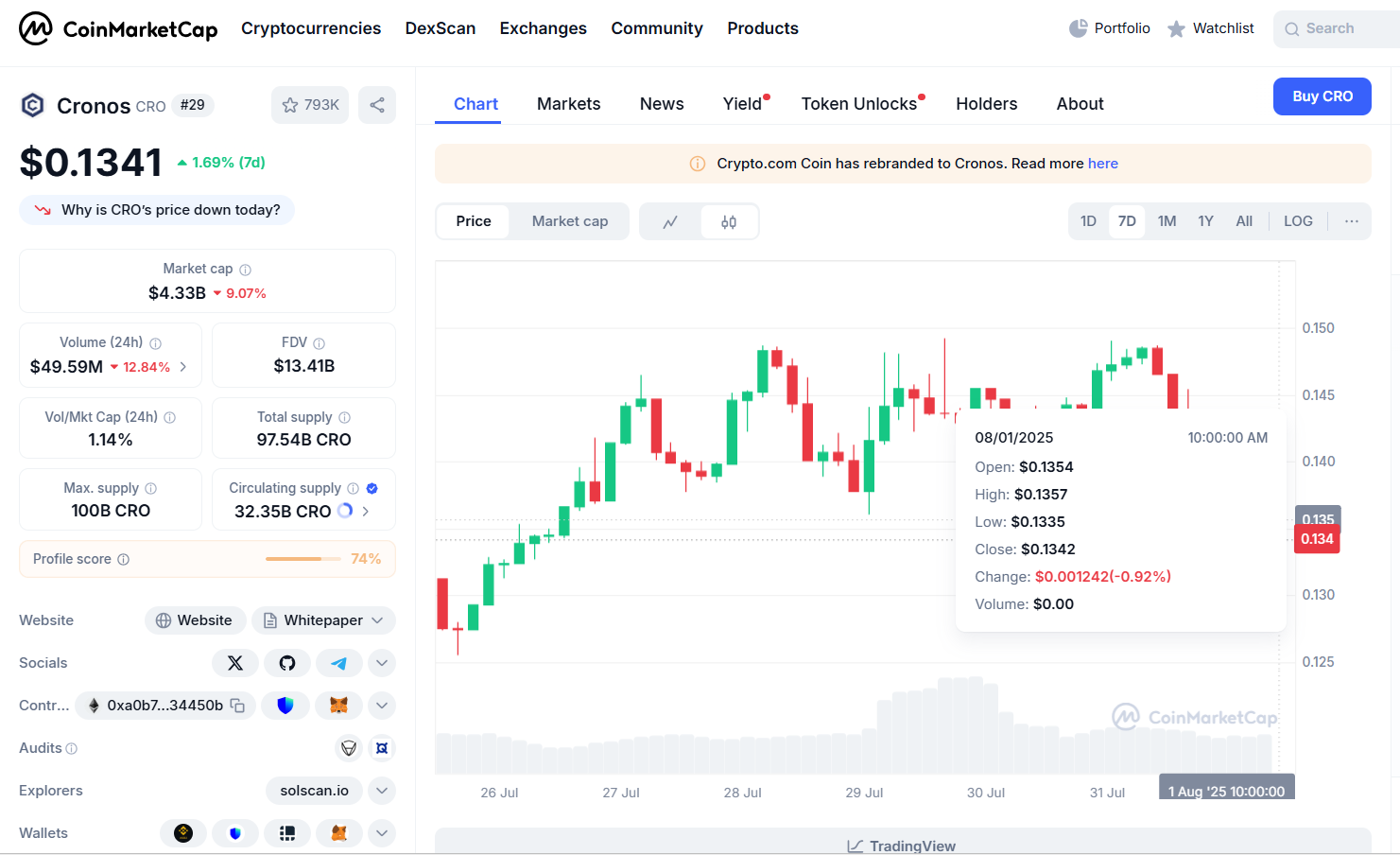Expand the Explorers list chevron

pyautogui.click(x=382, y=791)
